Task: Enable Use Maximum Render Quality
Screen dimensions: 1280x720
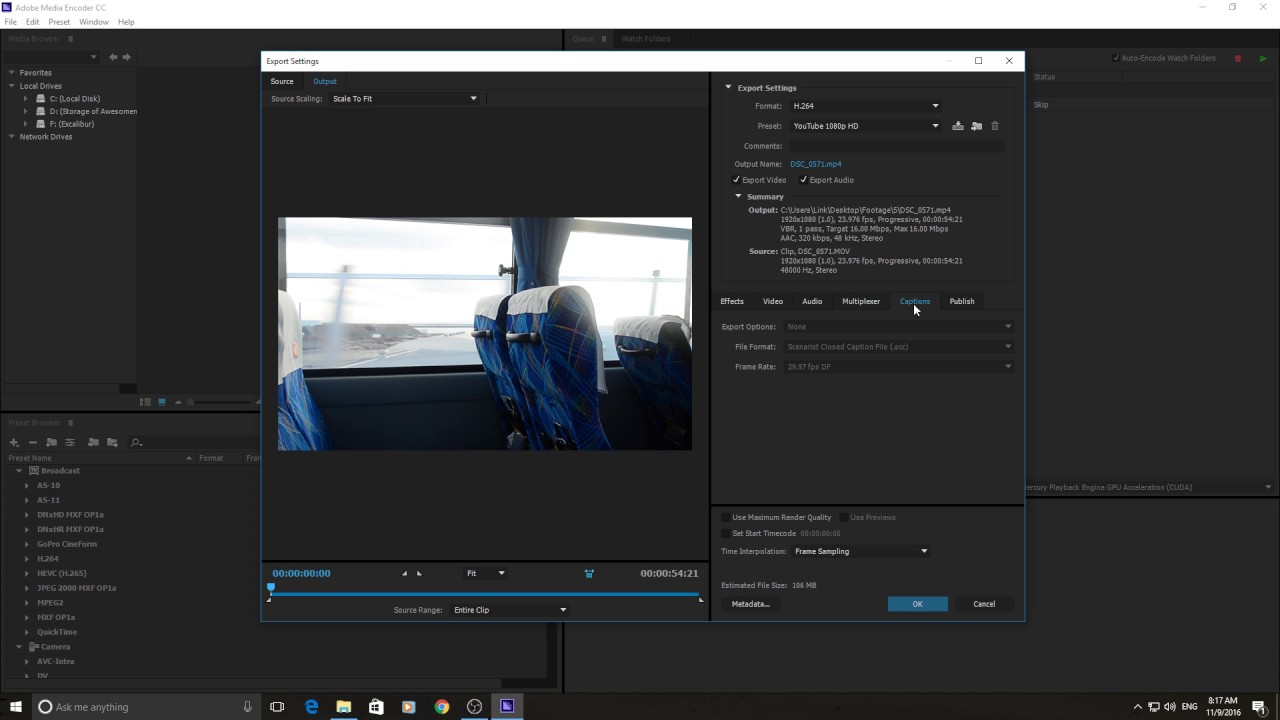Action: point(726,517)
